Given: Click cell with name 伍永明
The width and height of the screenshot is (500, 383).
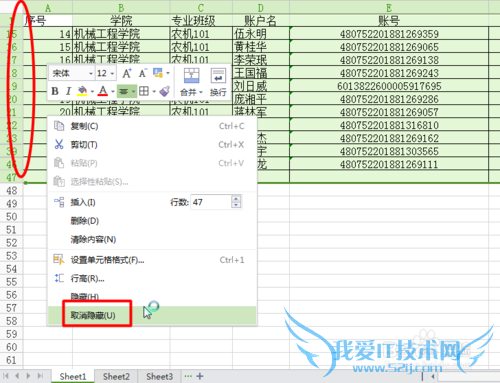Looking at the screenshot, I should 261,34.
